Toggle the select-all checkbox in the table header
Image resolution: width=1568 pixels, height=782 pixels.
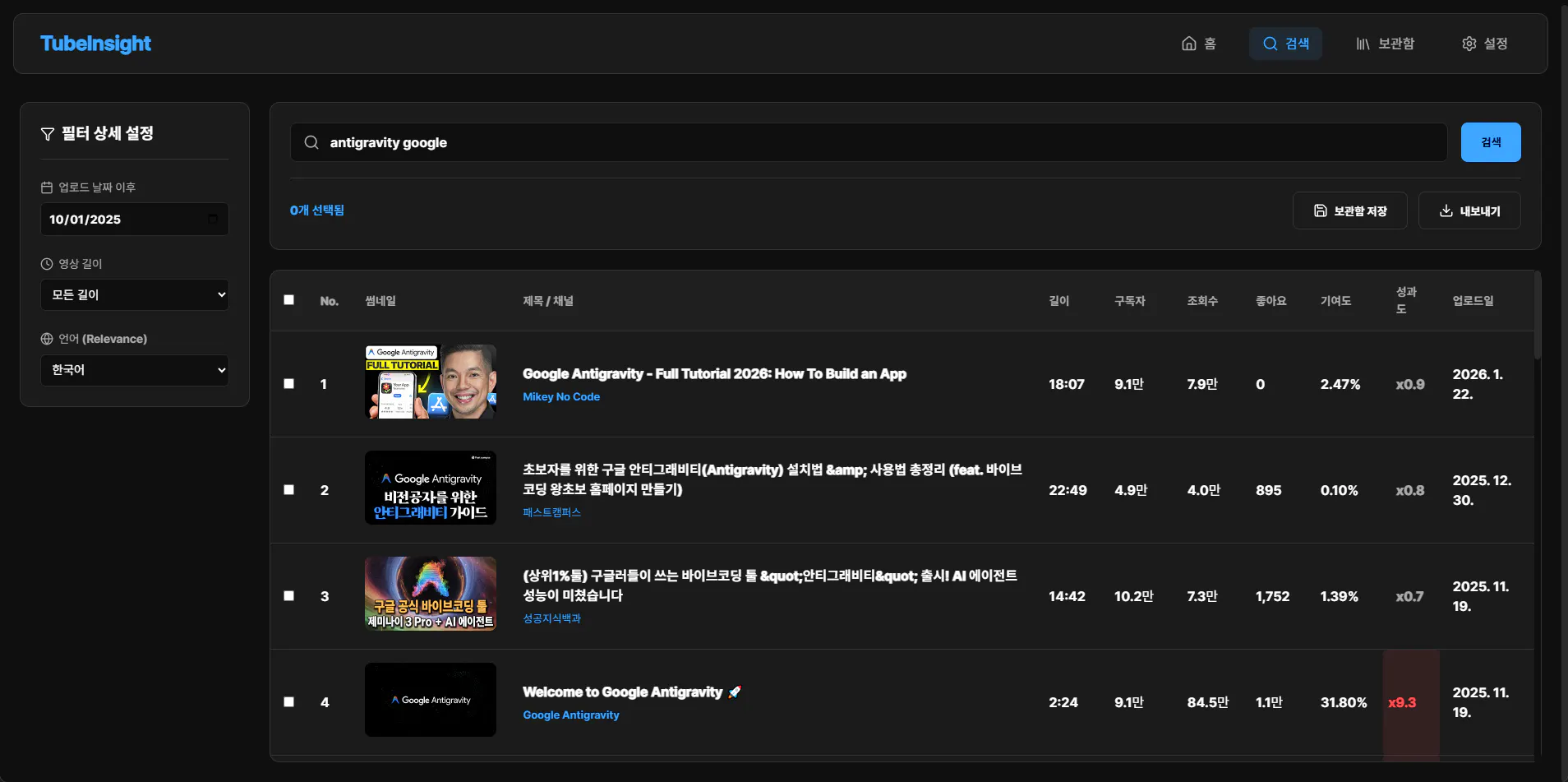pyautogui.click(x=289, y=300)
